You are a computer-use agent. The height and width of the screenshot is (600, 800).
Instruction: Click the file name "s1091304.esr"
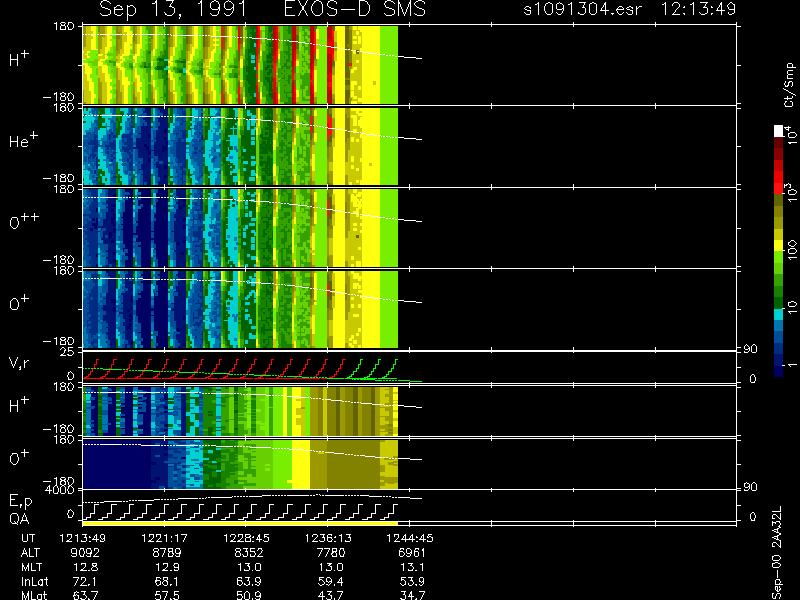click(x=582, y=9)
